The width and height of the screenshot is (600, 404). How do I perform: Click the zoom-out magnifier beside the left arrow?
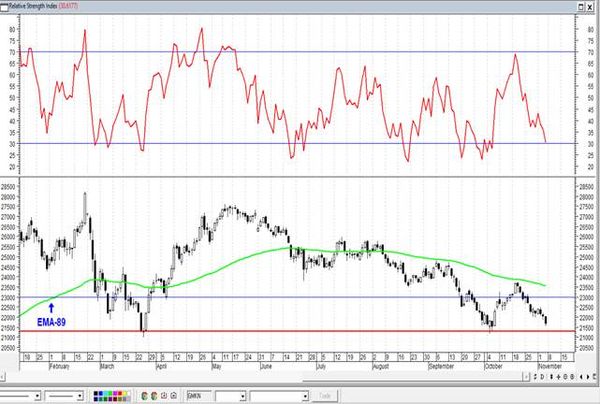point(572,377)
